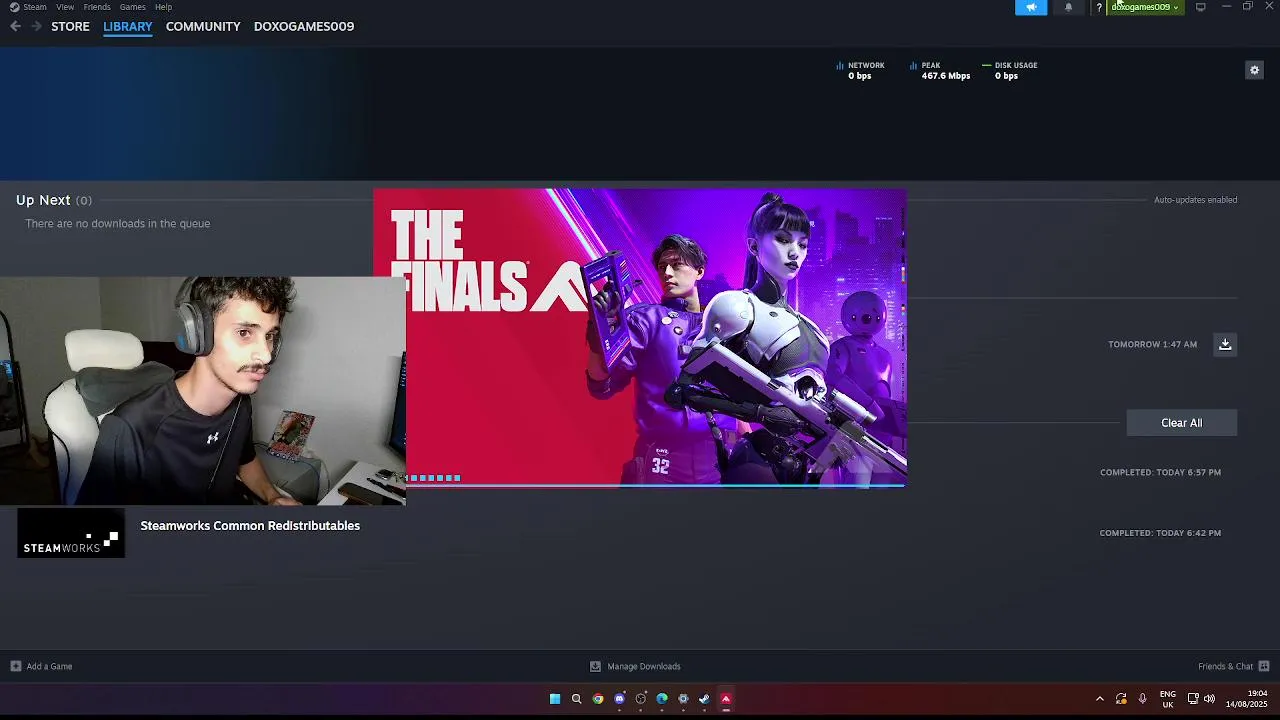Click the NETWORK 0 bps stat
Screen dimensions: 1280x720
860,70
